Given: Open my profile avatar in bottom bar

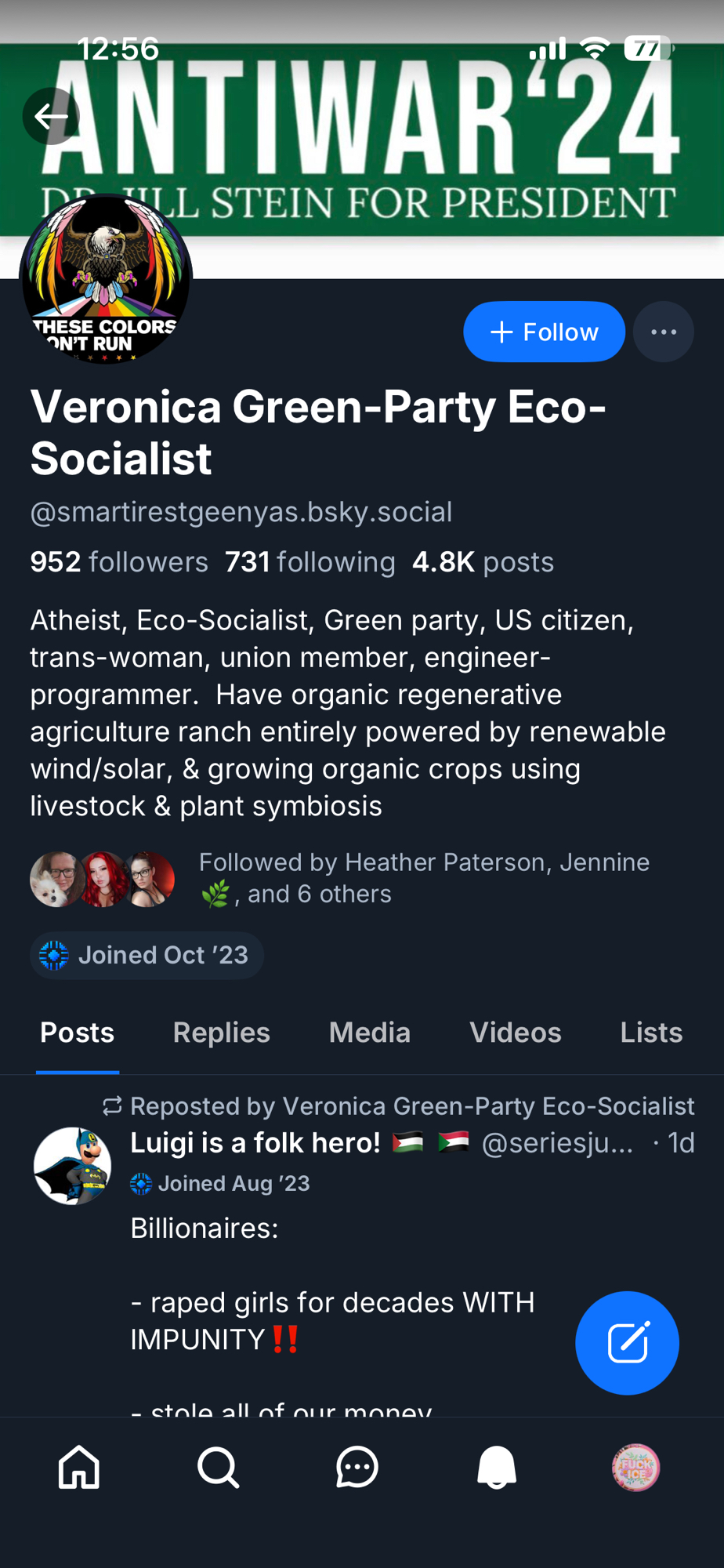Looking at the screenshot, I should coord(635,1467).
